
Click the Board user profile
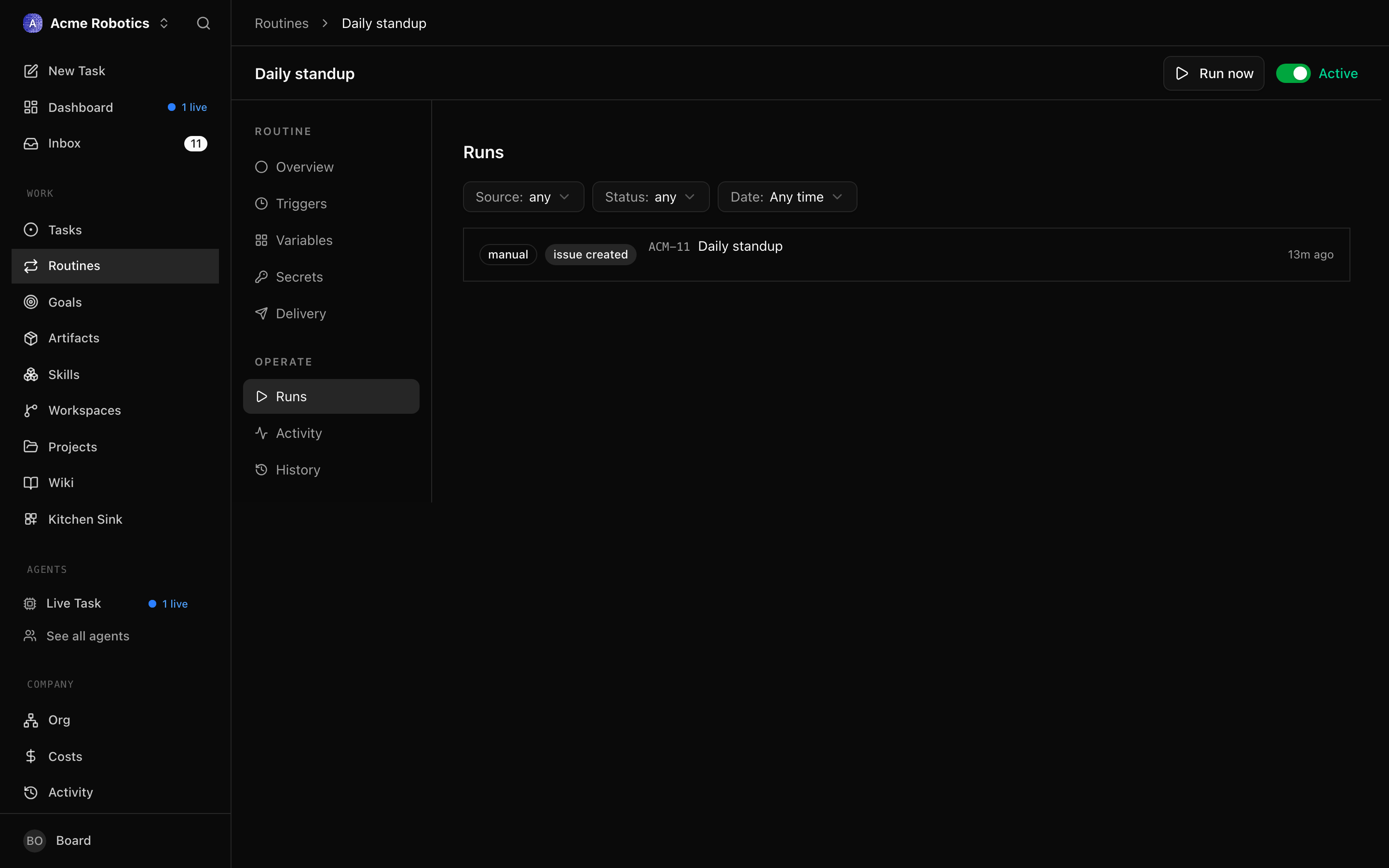(x=115, y=841)
